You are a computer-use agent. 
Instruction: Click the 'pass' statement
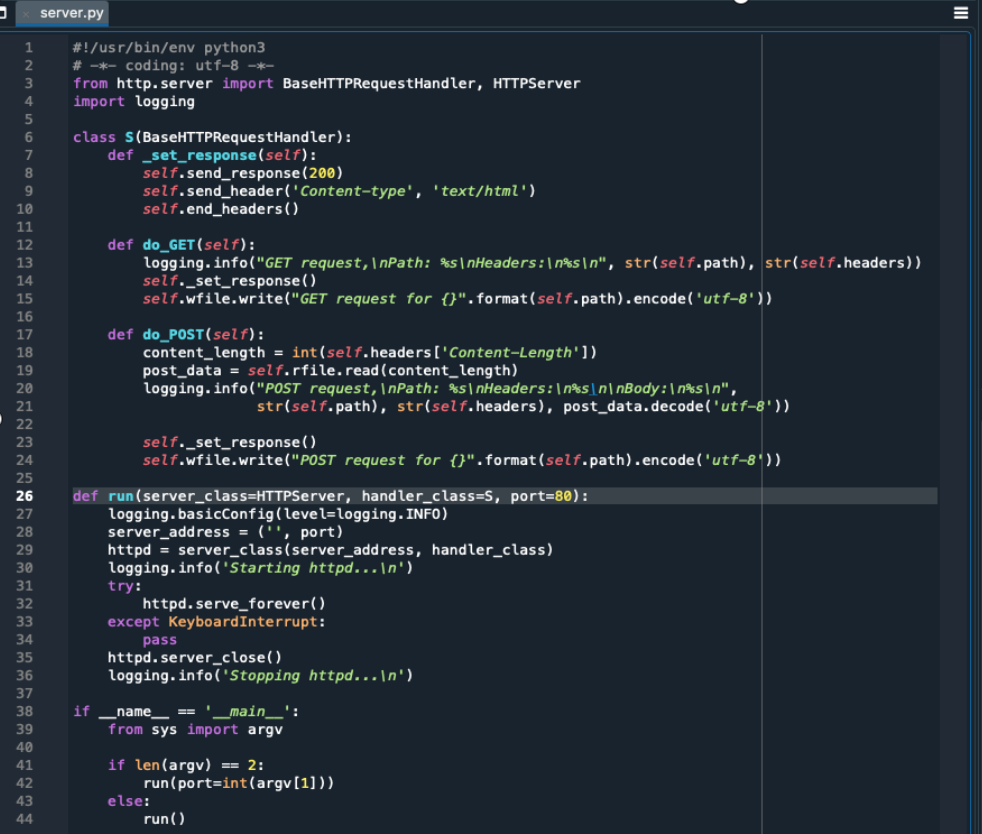pyautogui.click(x=160, y=640)
